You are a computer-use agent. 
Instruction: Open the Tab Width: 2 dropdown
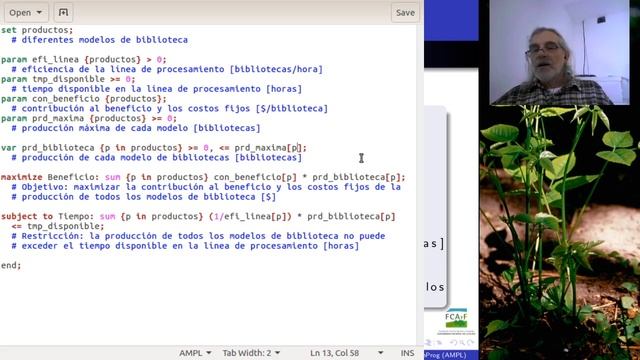point(251,353)
